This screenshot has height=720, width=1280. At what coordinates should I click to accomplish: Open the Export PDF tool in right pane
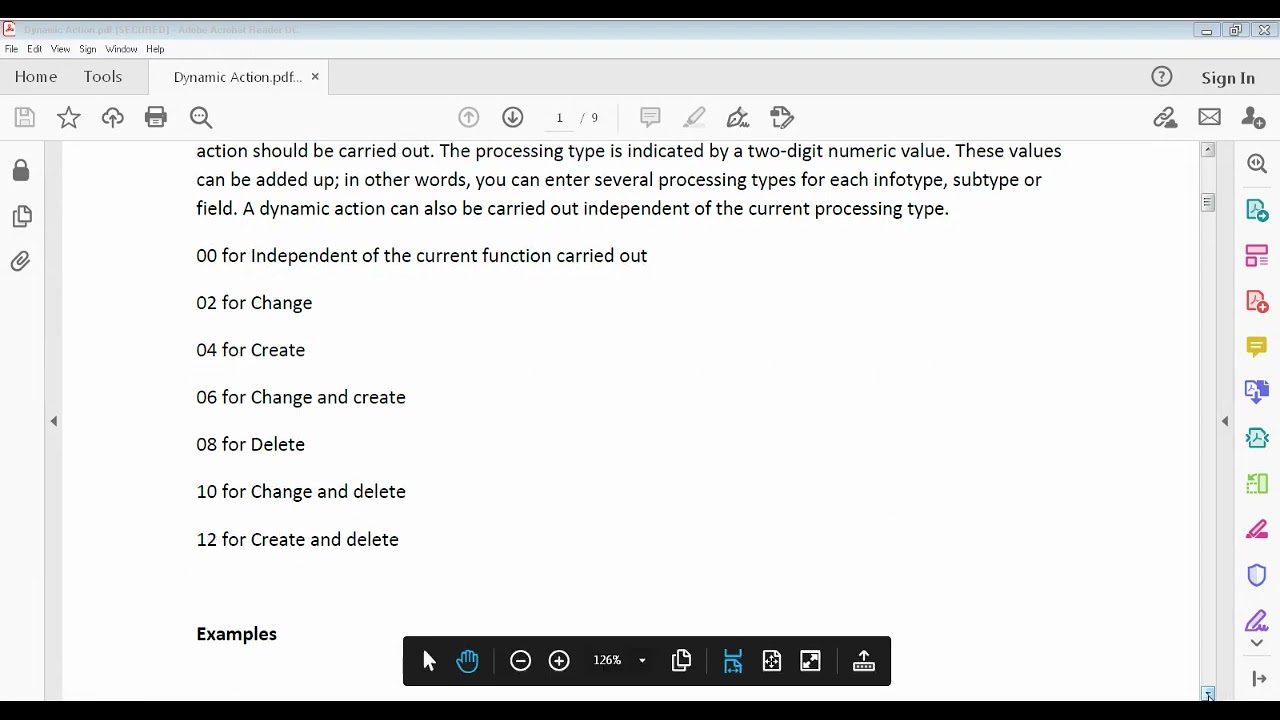click(1257, 210)
